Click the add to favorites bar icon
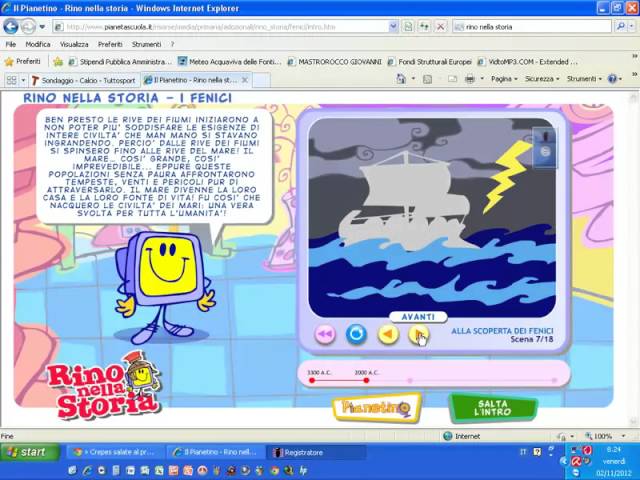Screen dimensions: 640x480 coord(58,62)
